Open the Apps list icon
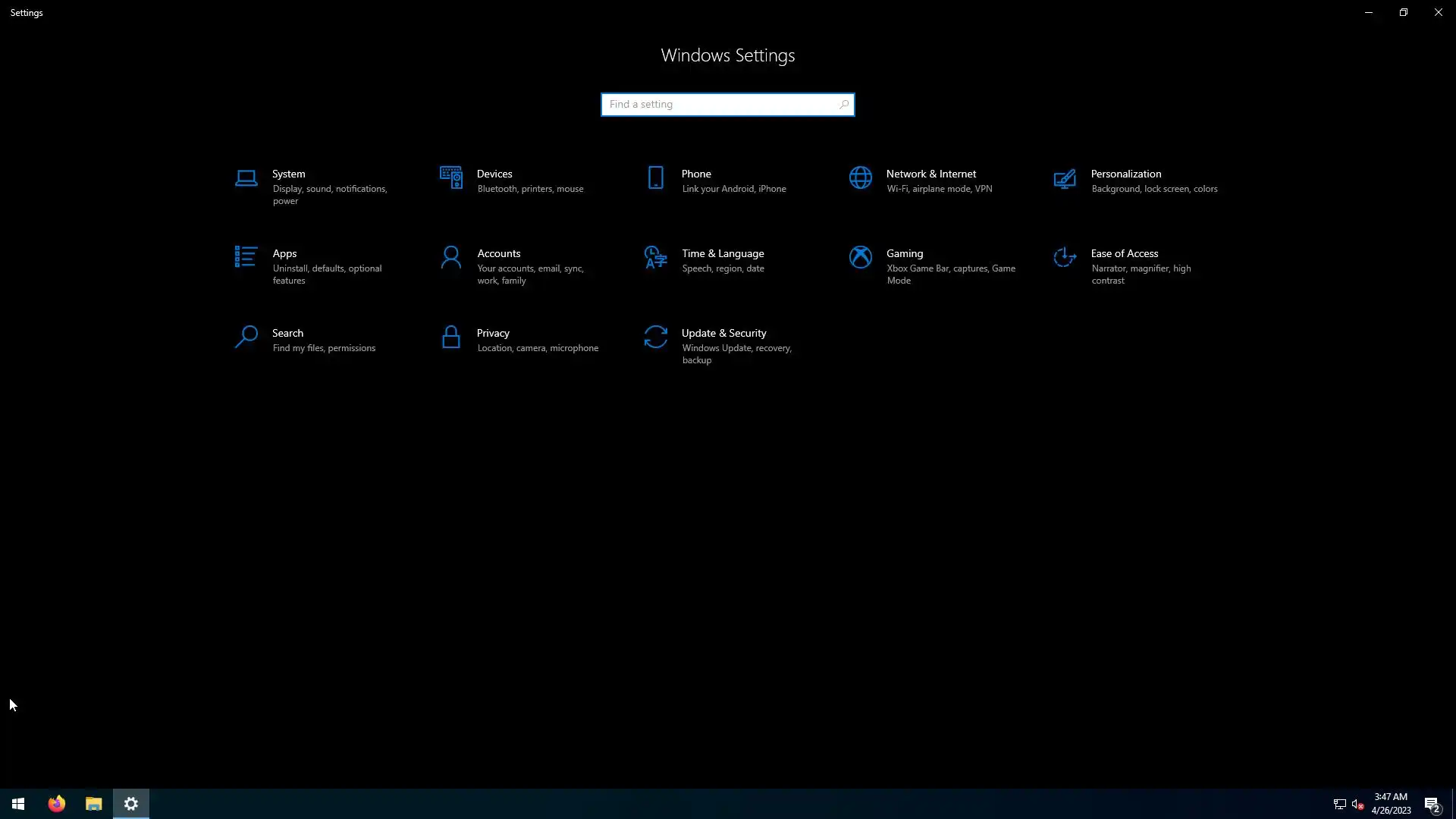 point(246,257)
